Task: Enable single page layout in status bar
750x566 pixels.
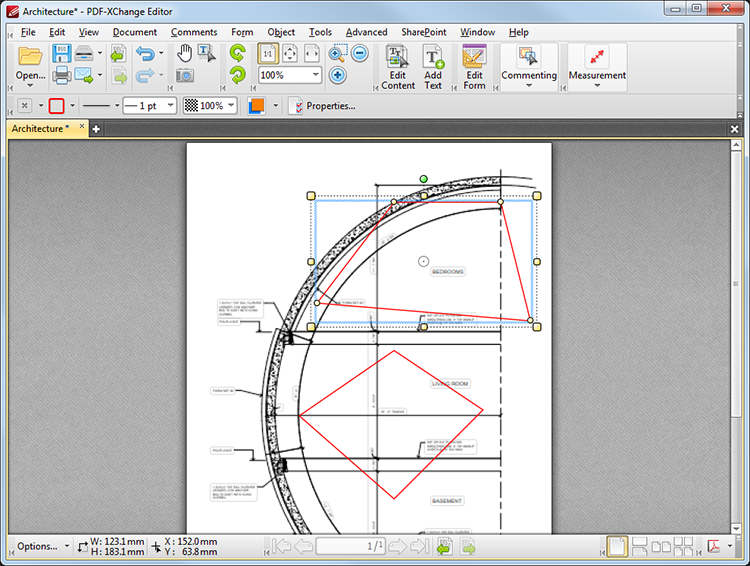Action: pyautogui.click(x=617, y=546)
